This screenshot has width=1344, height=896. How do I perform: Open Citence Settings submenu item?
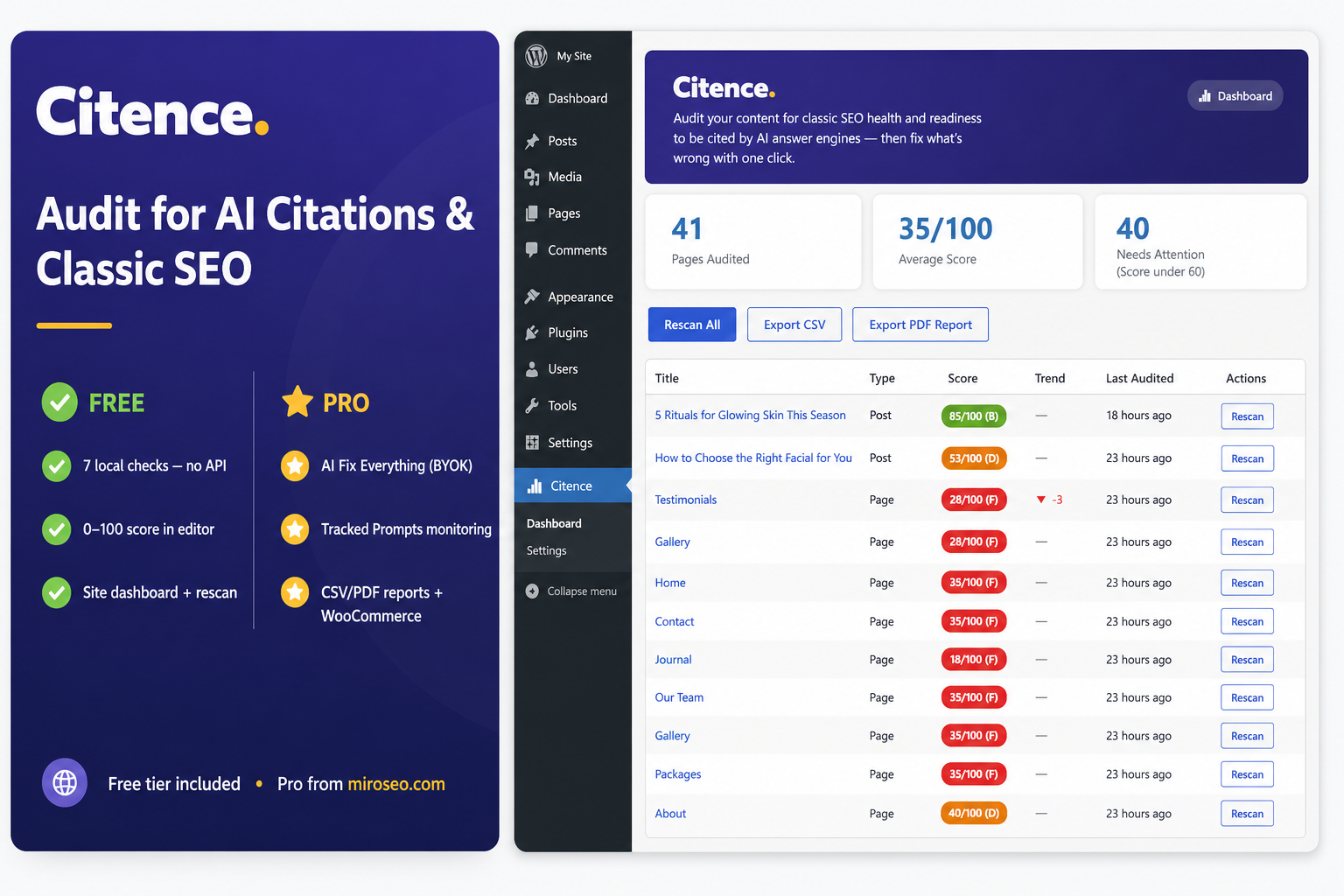tap(546, 550)
